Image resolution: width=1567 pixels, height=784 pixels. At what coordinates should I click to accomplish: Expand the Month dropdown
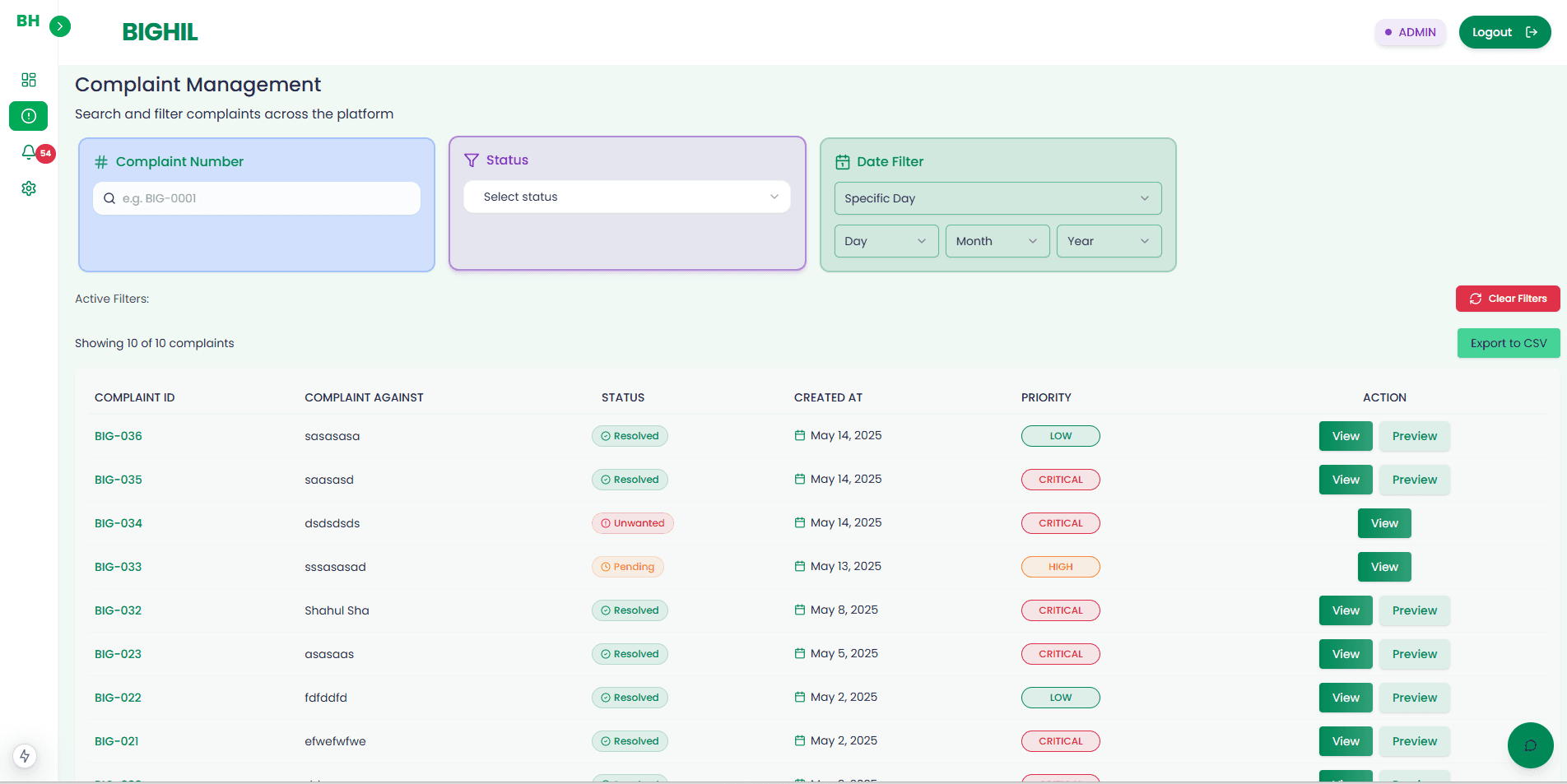(997, 241)
